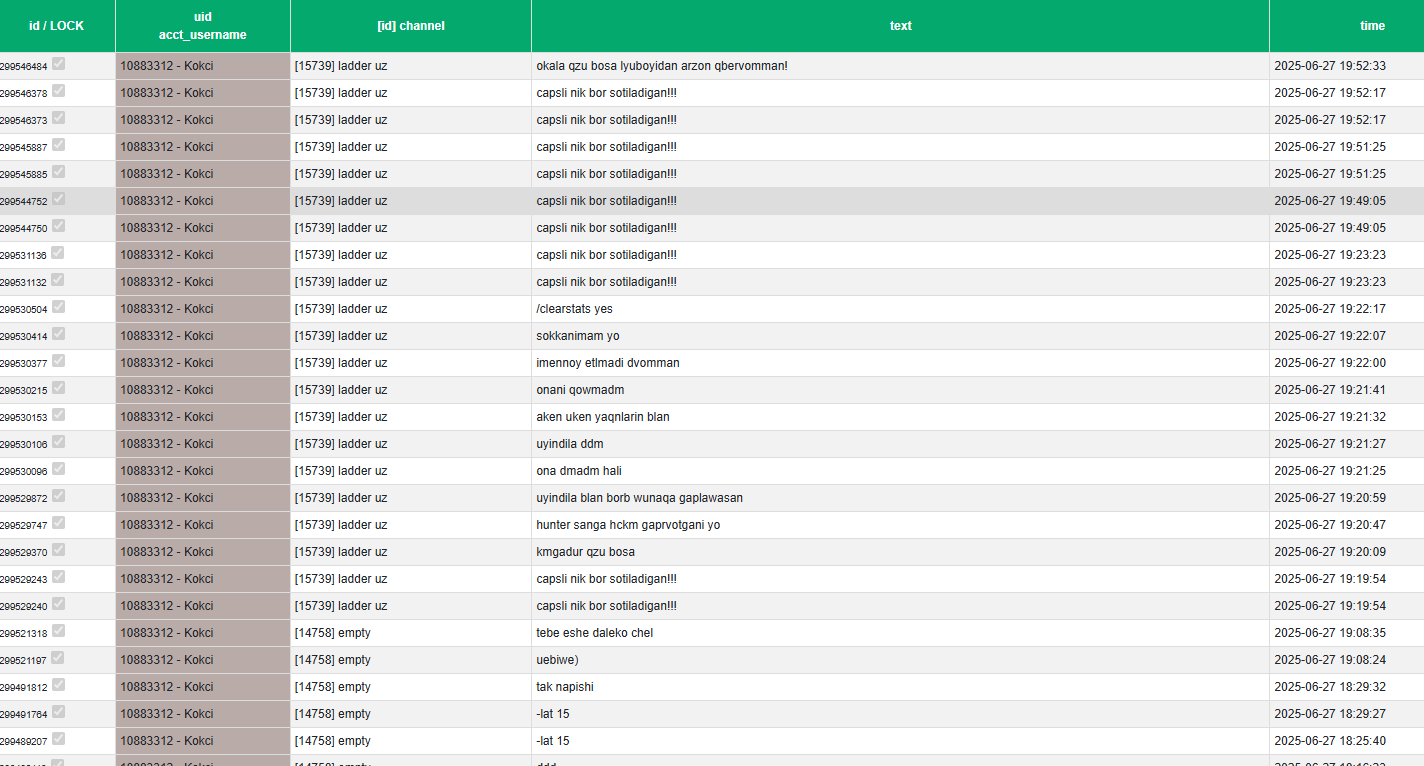Screen dimensions: 1424x766
Task: Toggle LOCK checkbox for row 299544752
Action: point(59,199)
